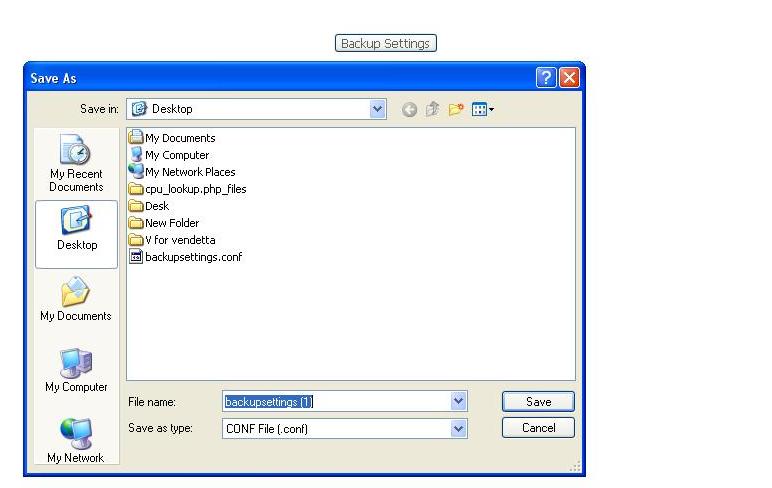The image size is (772, 488).
Task: Open My Documents in places sidebar
Action: [x=76, y=299]
